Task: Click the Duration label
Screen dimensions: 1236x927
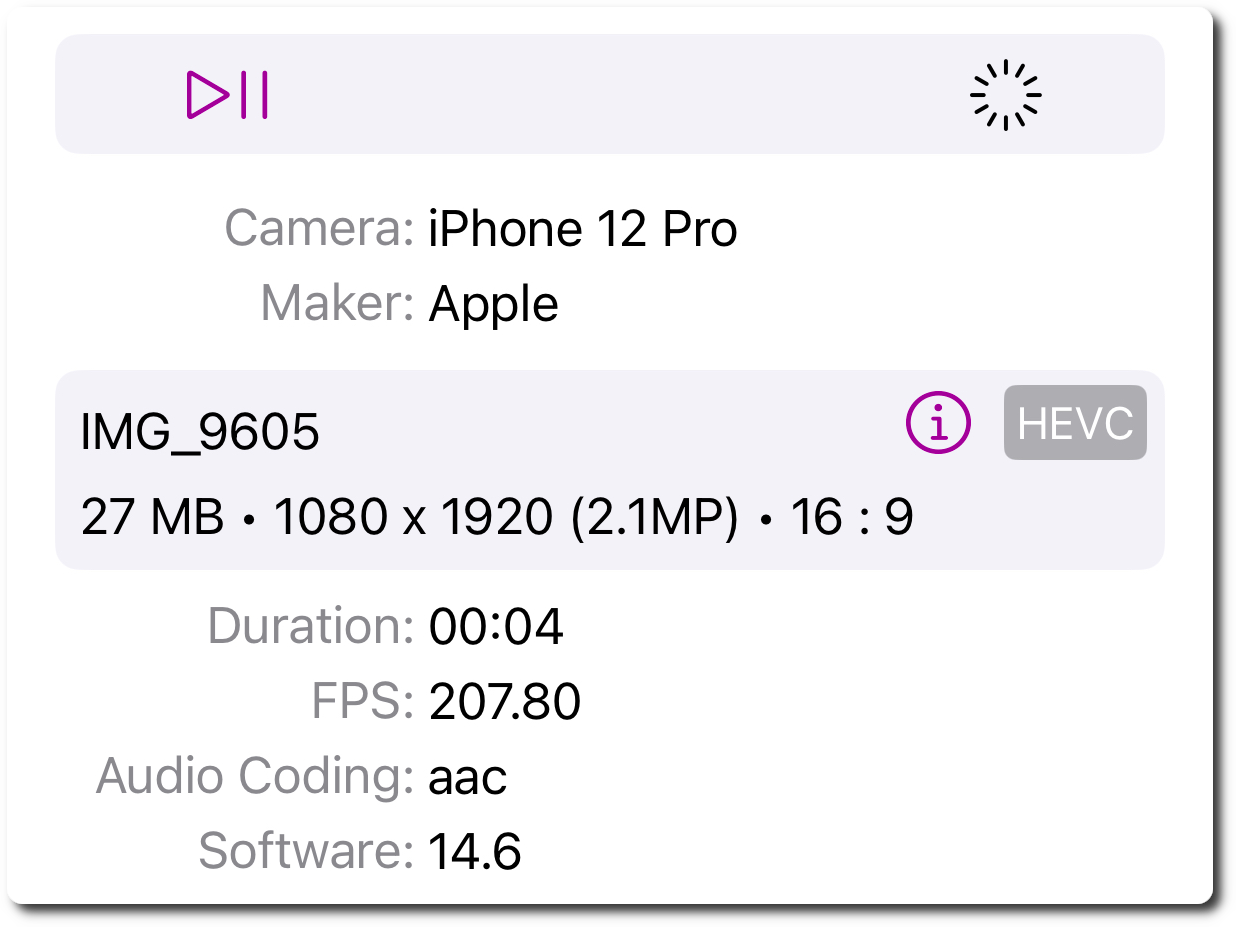Action: click(x=310, y=627)
